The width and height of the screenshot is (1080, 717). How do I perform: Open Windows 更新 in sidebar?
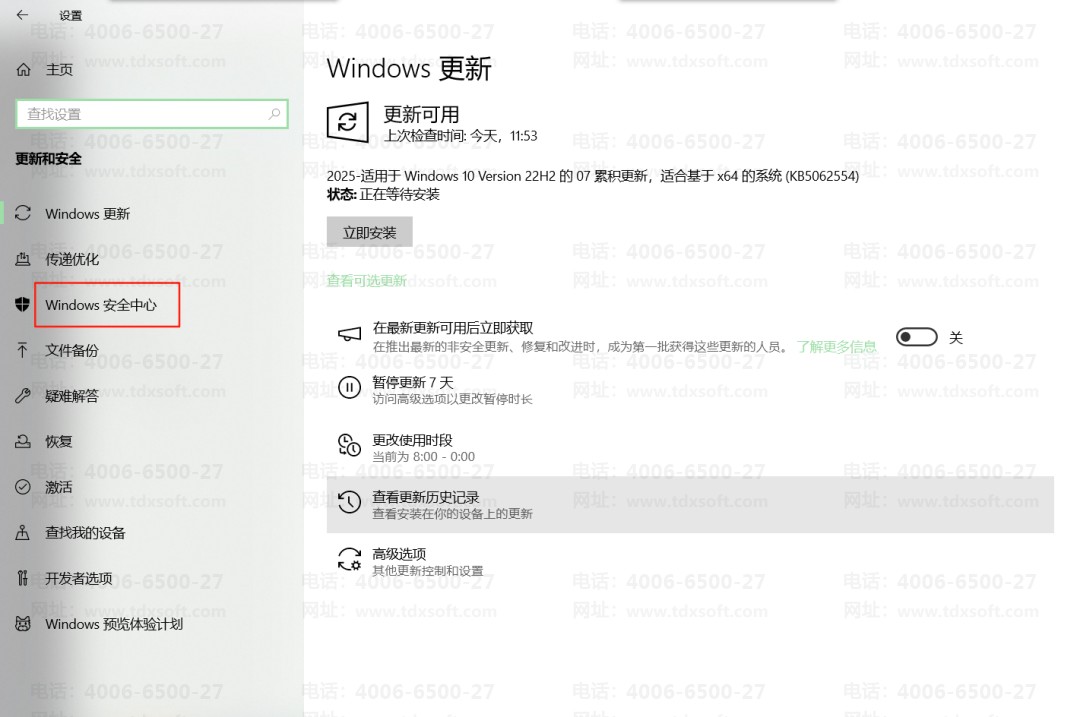(x=87, y=214)
